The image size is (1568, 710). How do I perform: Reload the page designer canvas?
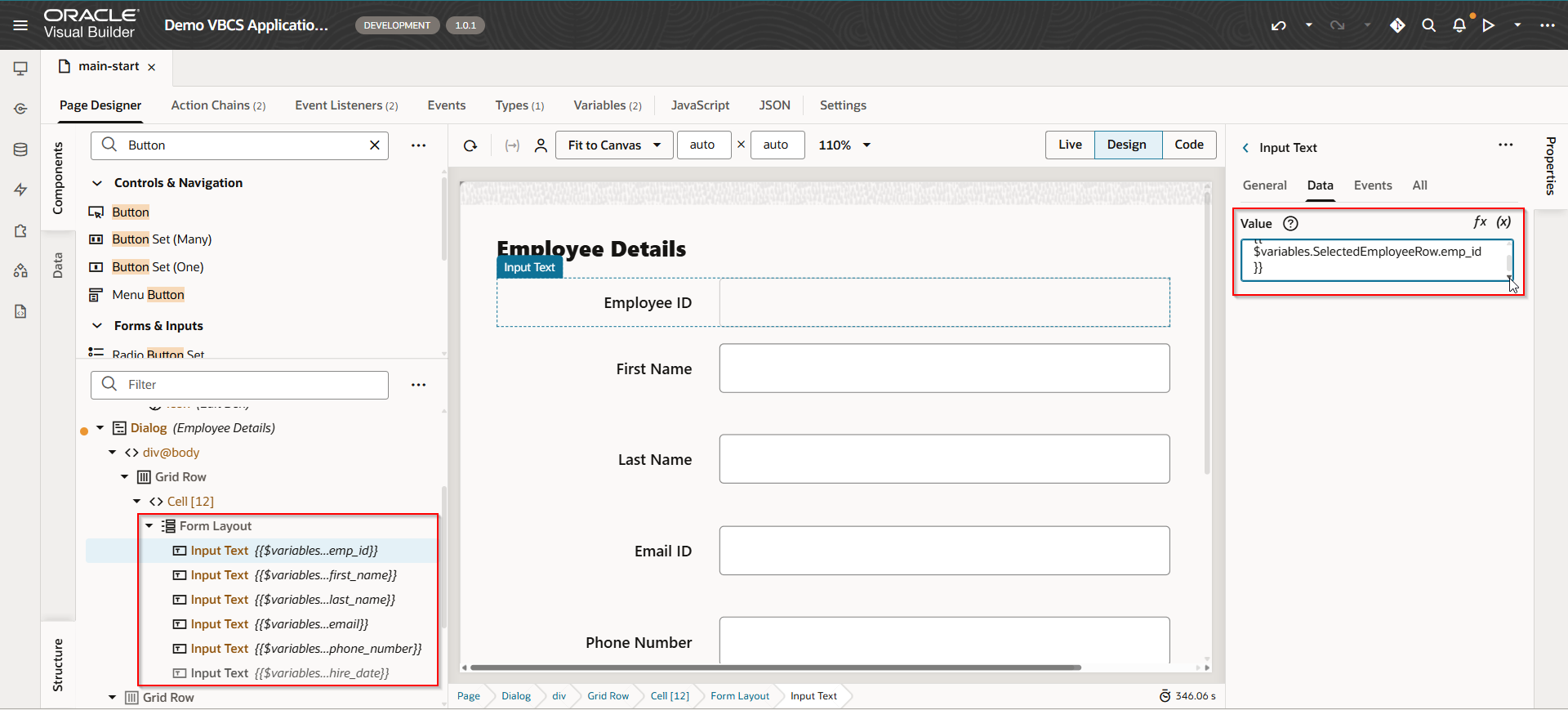point(470,145)
